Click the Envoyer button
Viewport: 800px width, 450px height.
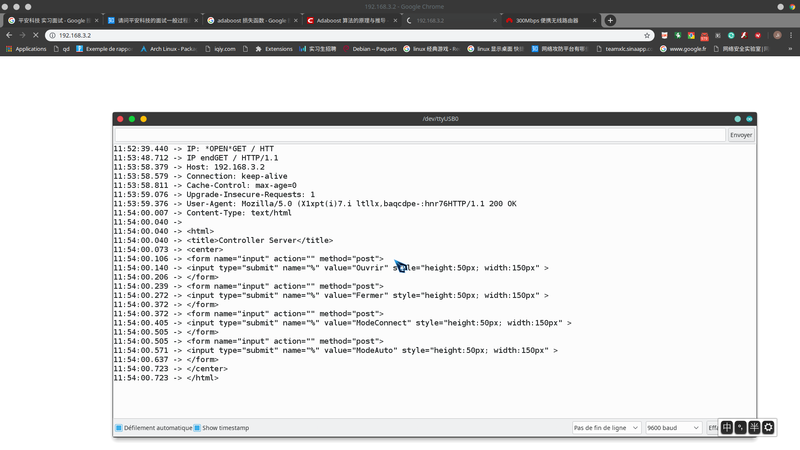(741, 135)
